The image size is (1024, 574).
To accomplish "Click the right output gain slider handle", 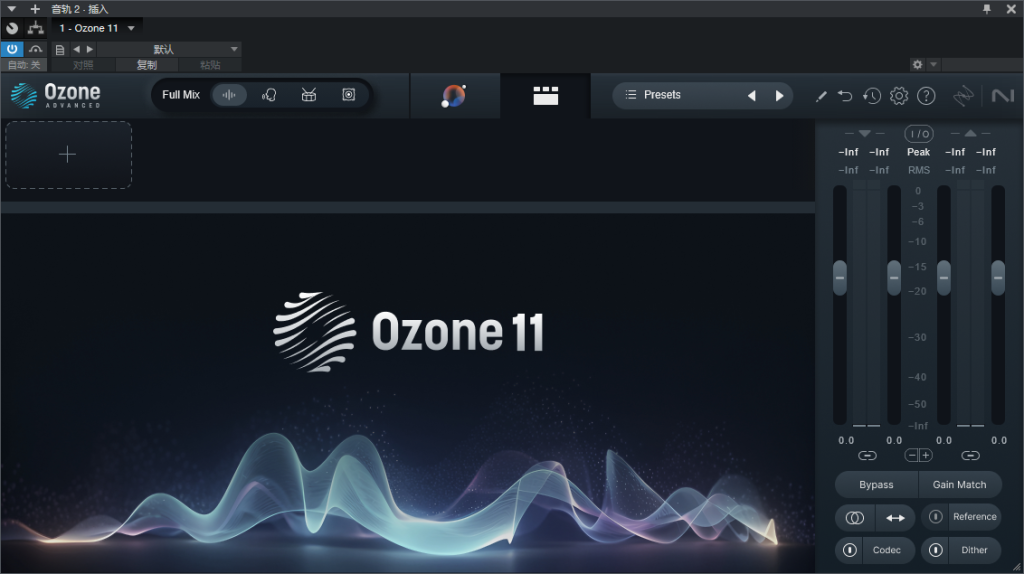I will (x=998, y=278).
